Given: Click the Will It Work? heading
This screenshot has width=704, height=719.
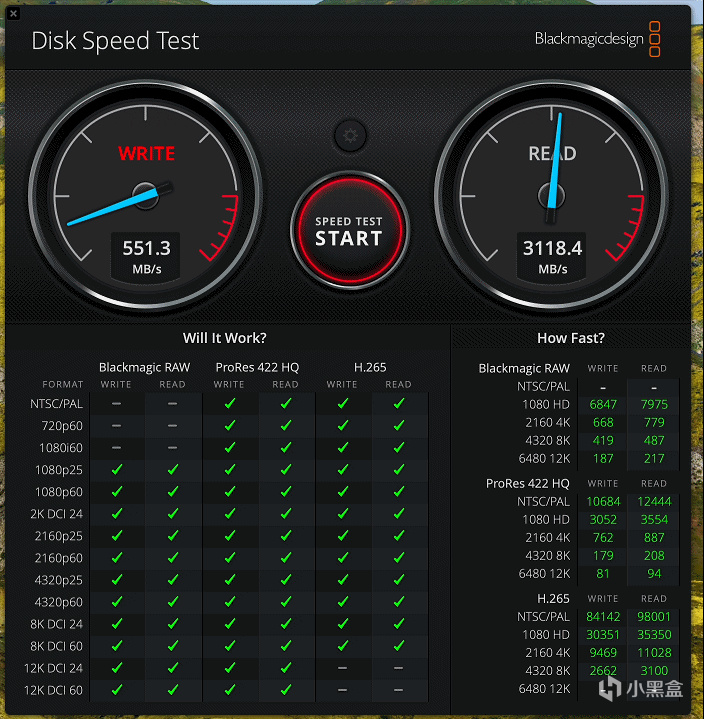Looking at the screenshot, I should (225, 338).
